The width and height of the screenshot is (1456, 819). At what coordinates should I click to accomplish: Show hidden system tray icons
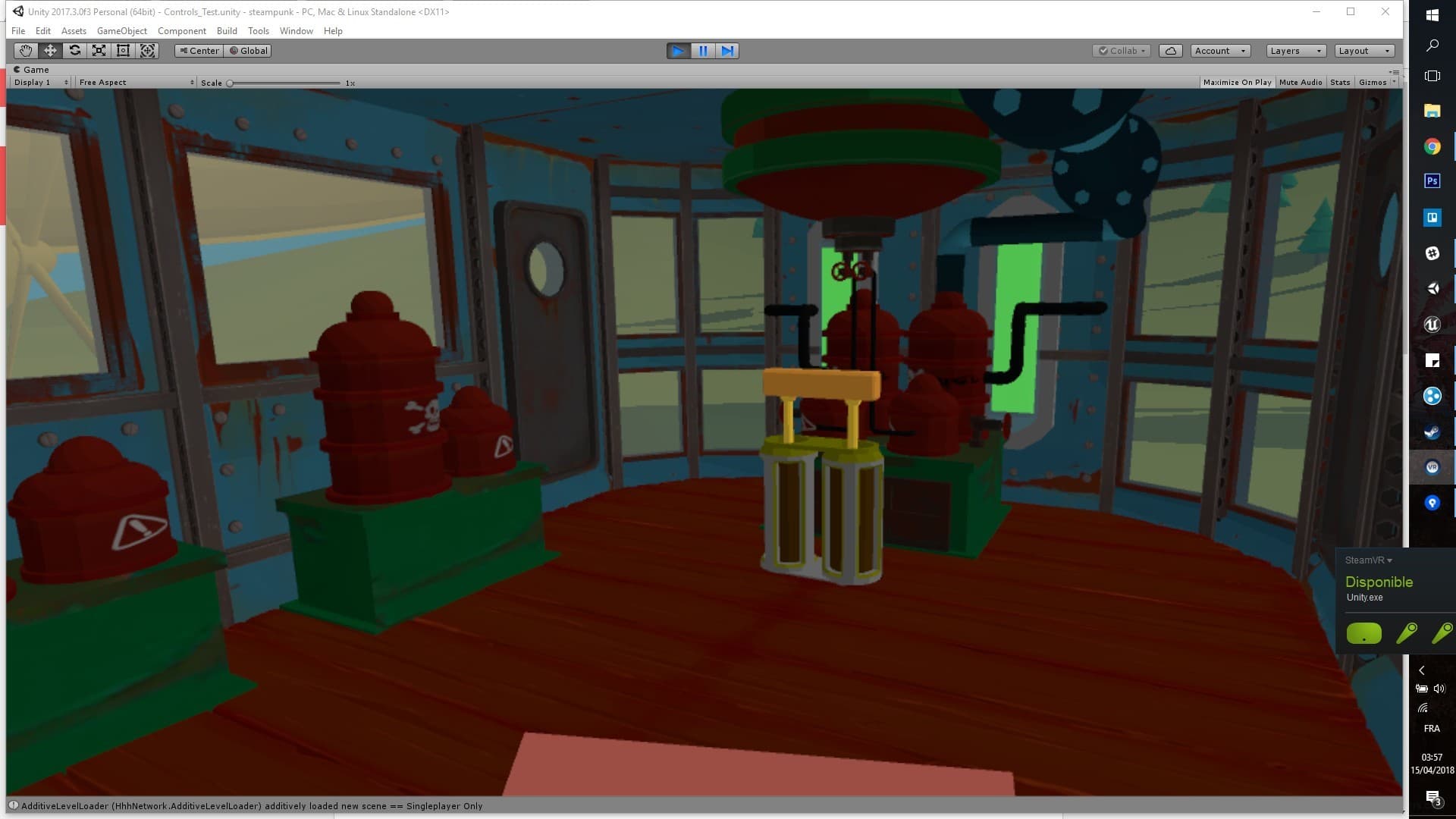point(1422,670)
